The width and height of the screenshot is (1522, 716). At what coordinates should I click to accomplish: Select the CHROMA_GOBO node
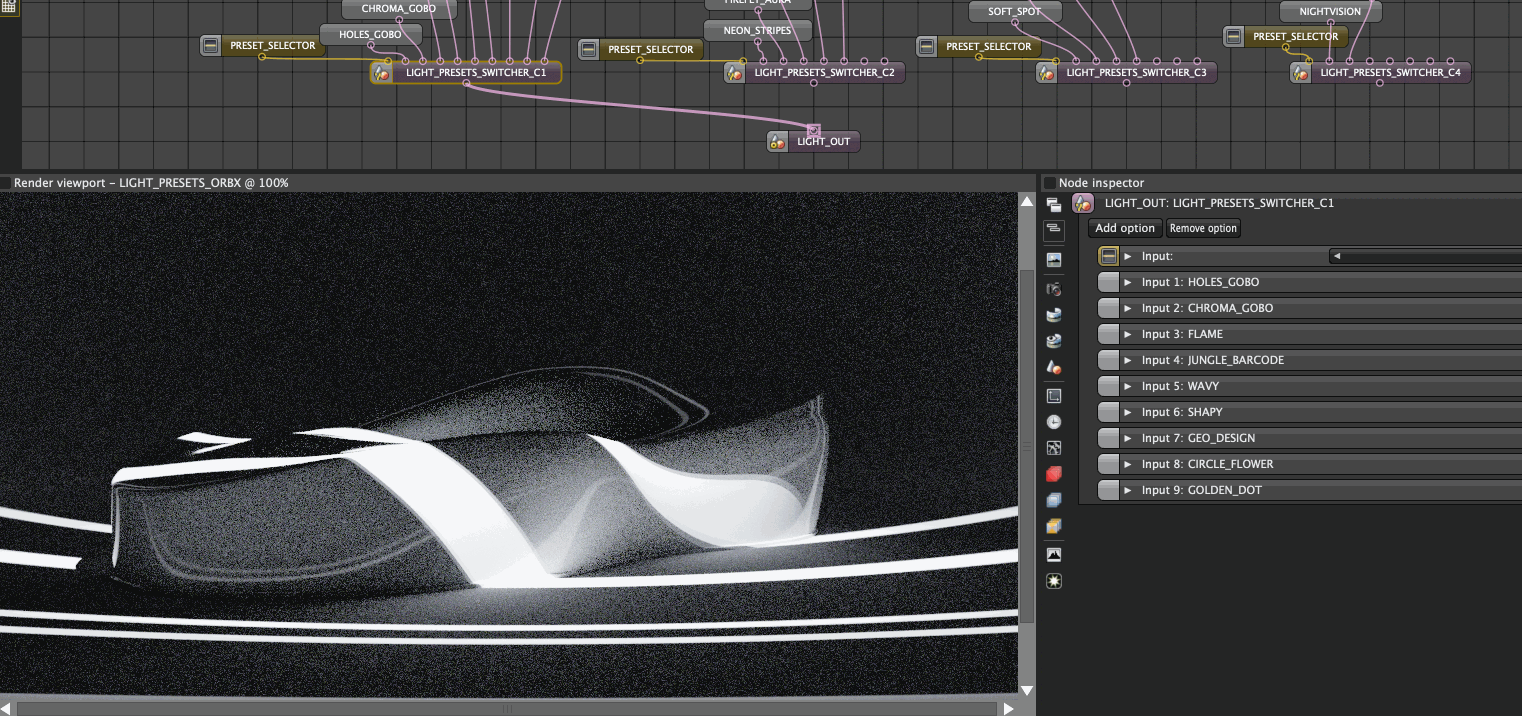[x=398, y=9]
